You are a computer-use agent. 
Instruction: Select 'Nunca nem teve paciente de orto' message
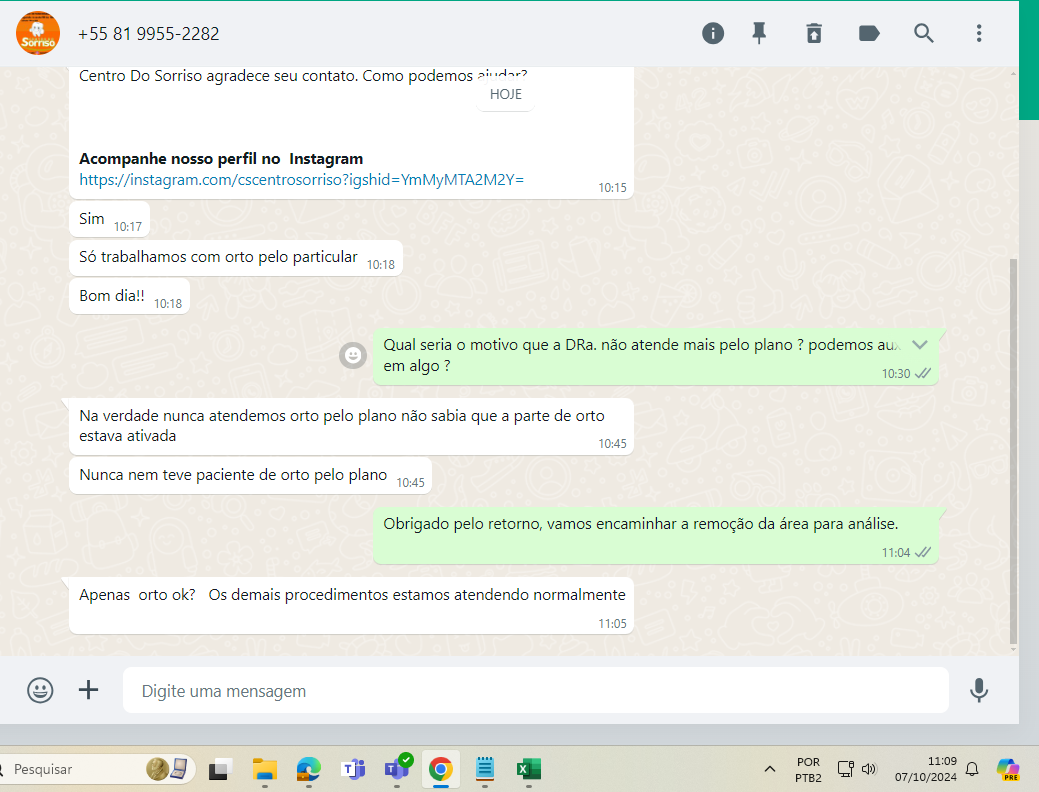click(x=250, y=475)
